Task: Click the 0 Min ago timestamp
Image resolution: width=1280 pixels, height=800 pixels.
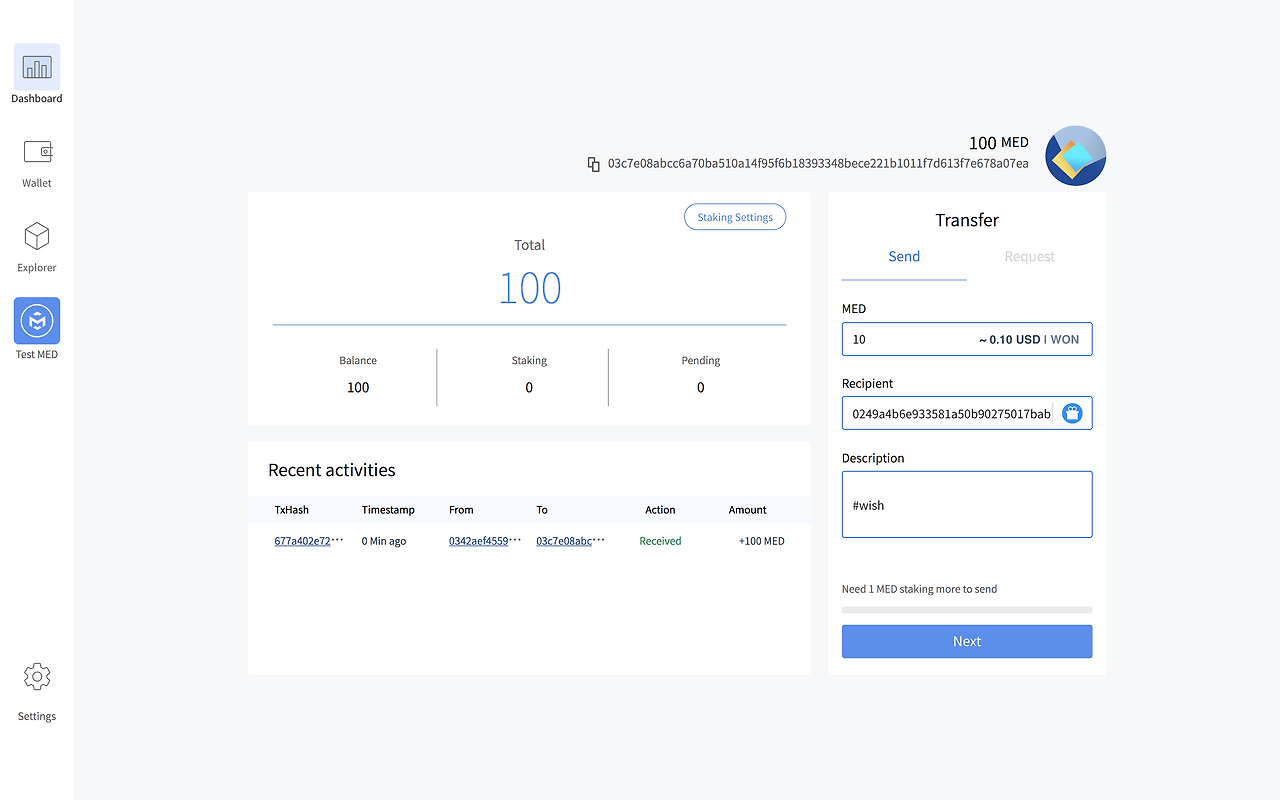Action: click(384, 541)
